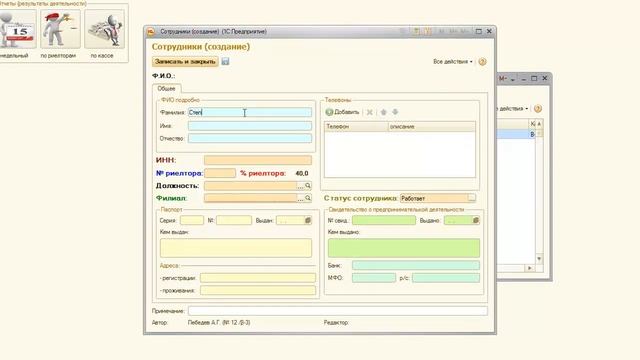Open the calendar picker for passport Выдан date
640x360 pixels.
pos(308,220)
